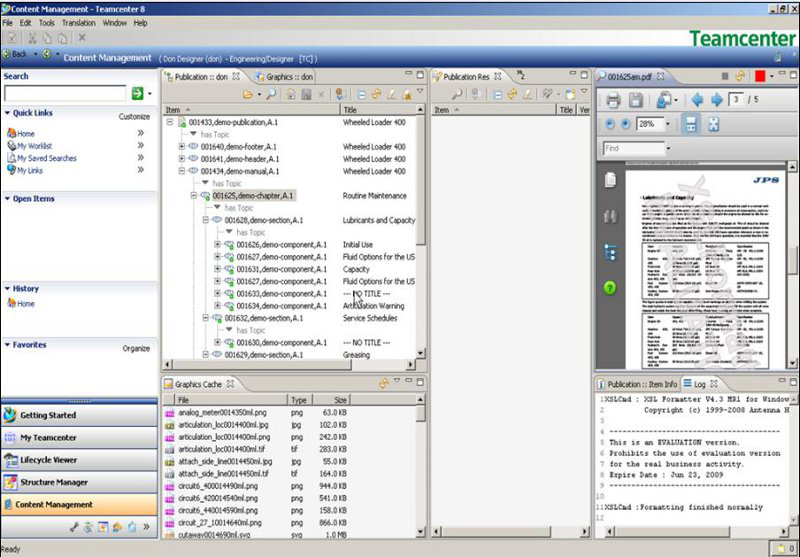Viewport: 800px width, 557px height.
Task: Click the Find input field in PDF viewer
Action: (x=634, y=149)
